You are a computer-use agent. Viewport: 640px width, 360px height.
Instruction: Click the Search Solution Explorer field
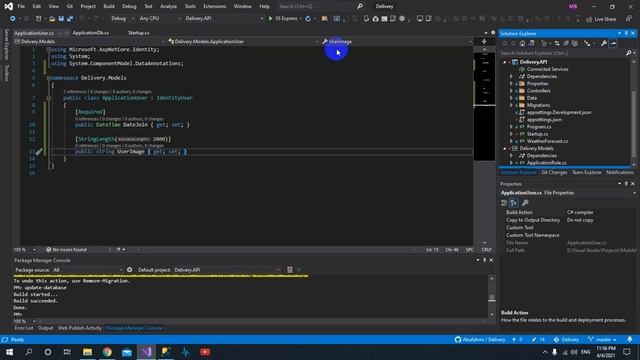click(x=562, y=53)
